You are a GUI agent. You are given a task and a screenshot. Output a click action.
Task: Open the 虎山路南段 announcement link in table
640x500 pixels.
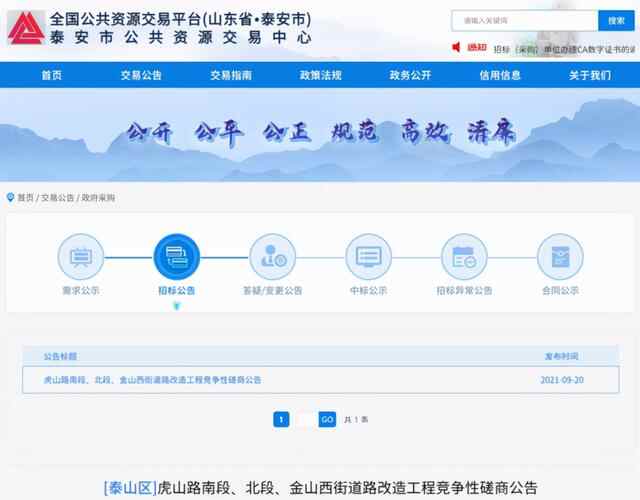[x=152, y=380]
